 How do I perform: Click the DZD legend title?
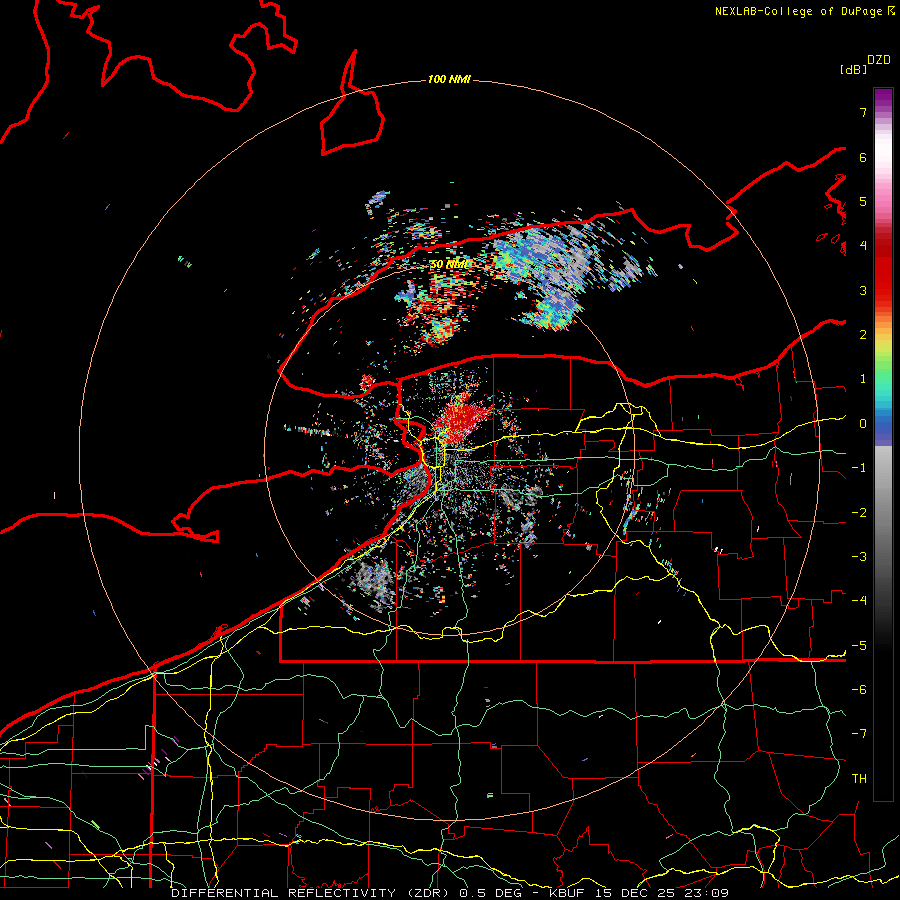click(x=879, y=60)
